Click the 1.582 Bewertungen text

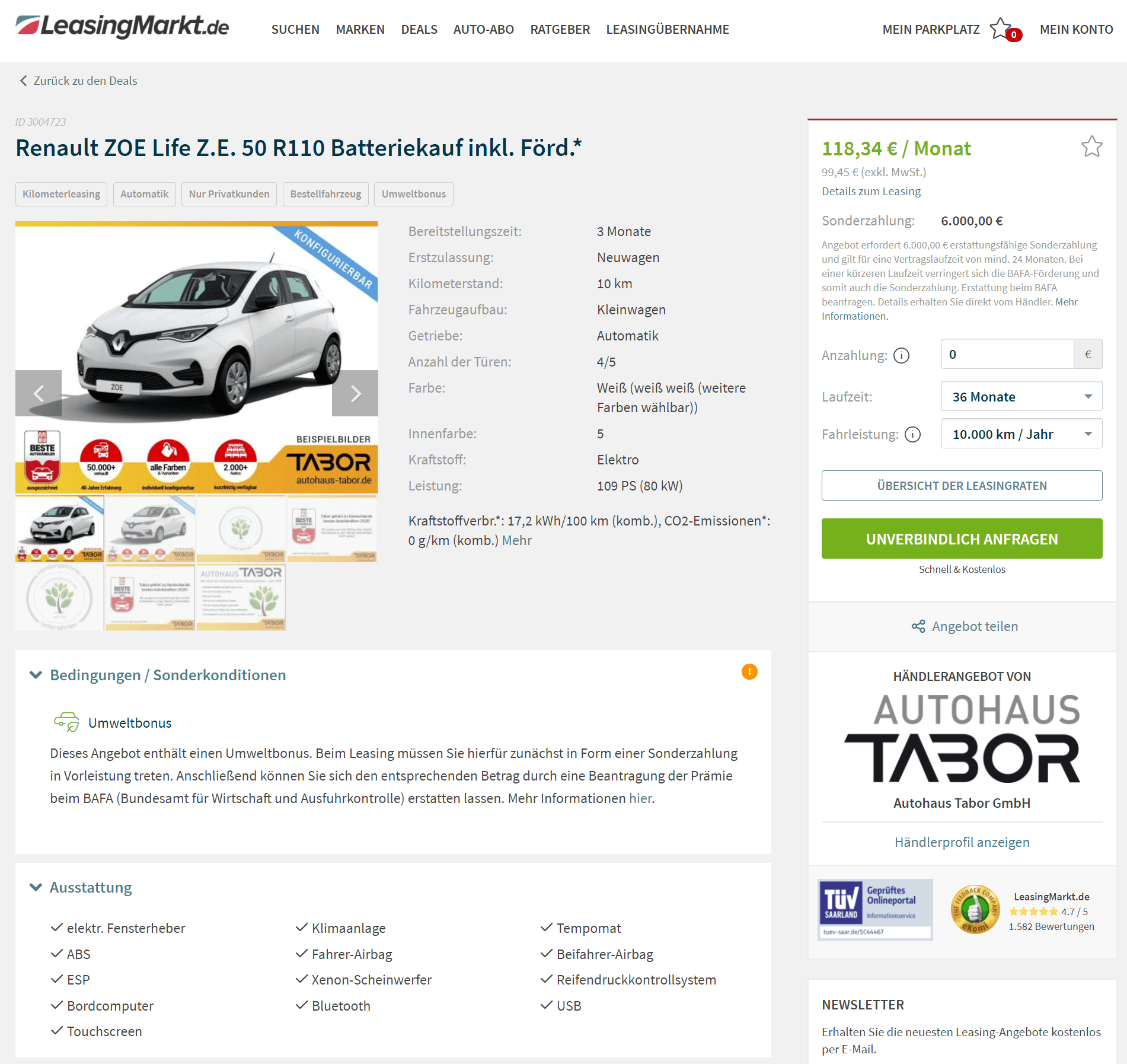pyautogui.click(x=1051, y=926)
